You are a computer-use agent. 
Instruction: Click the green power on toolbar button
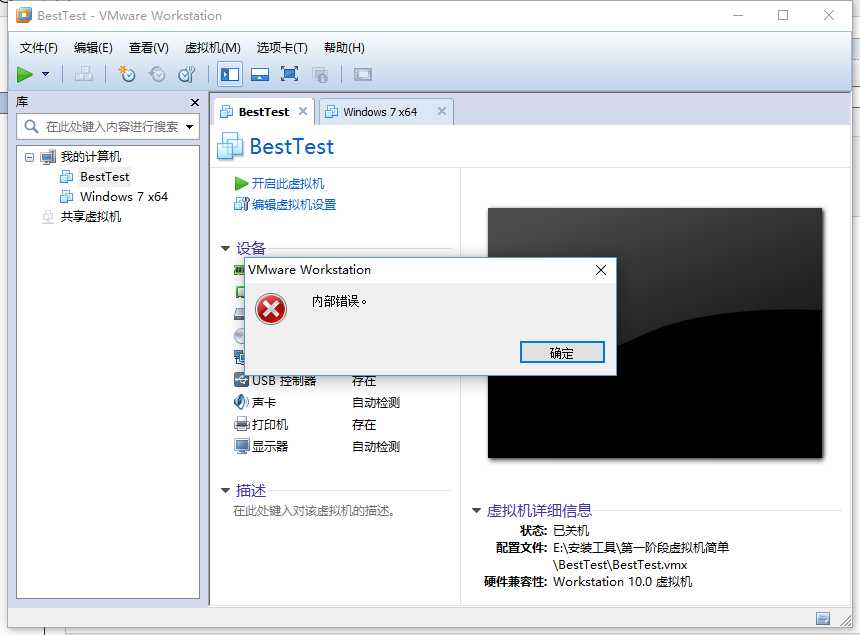tap(25, 74)
